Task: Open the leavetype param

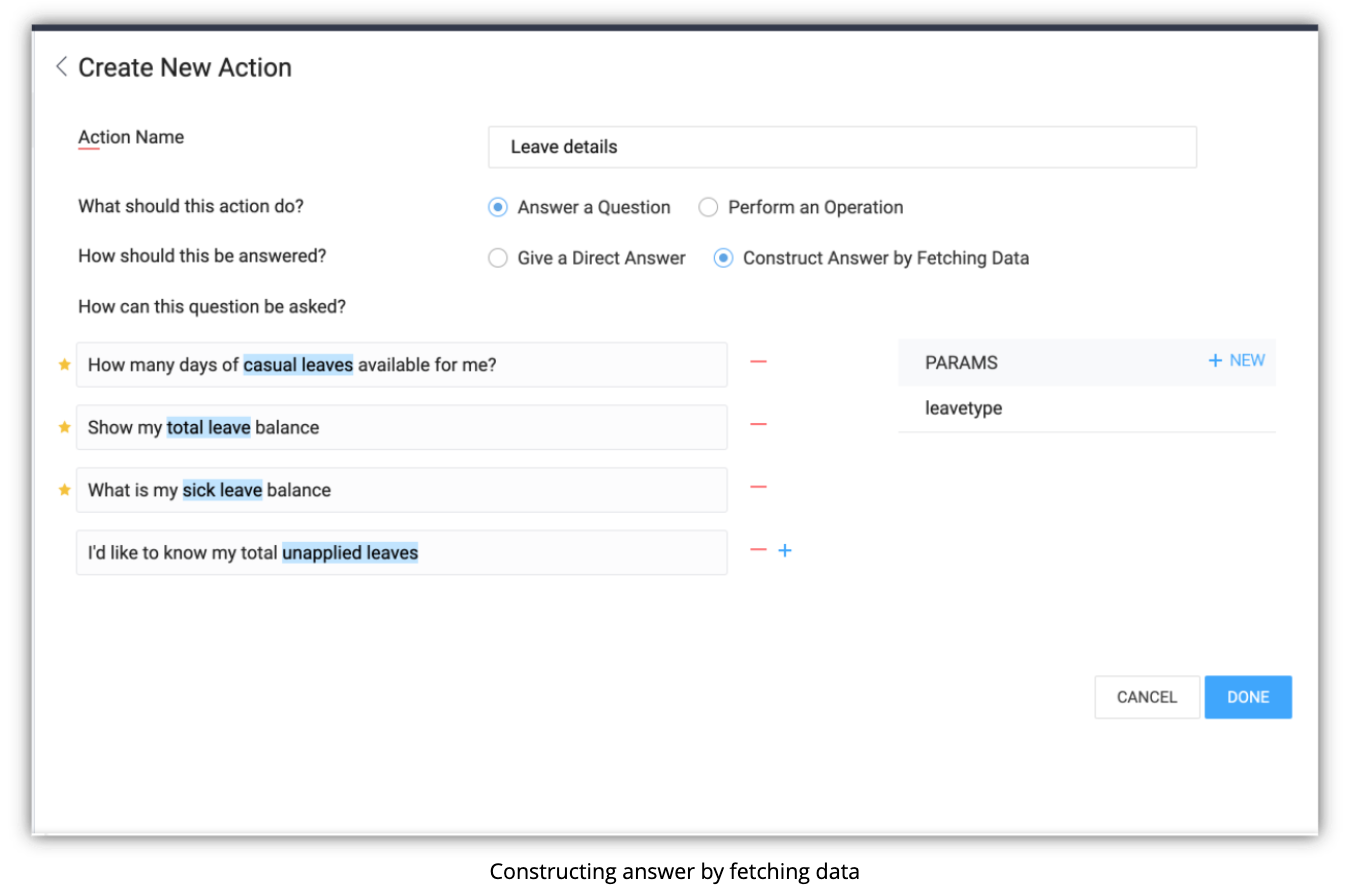Action: click(963, 408)
